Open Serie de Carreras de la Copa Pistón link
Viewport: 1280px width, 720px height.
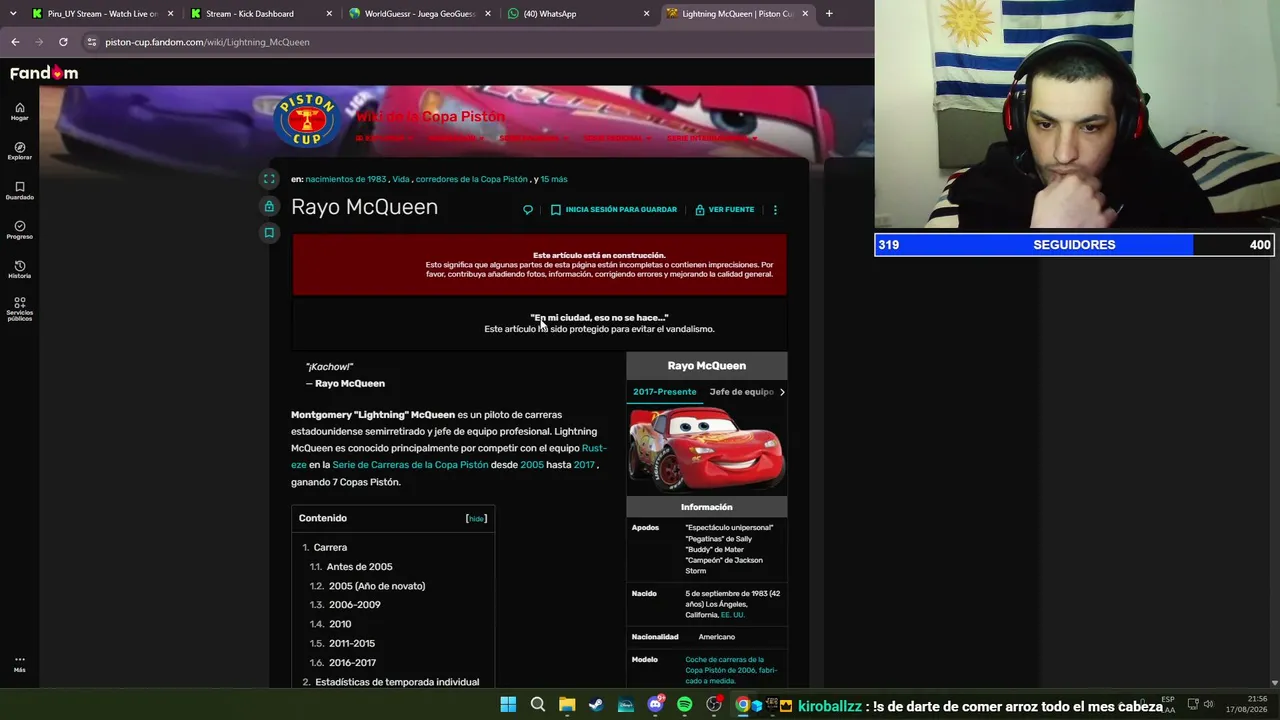[x=410, y=465]
